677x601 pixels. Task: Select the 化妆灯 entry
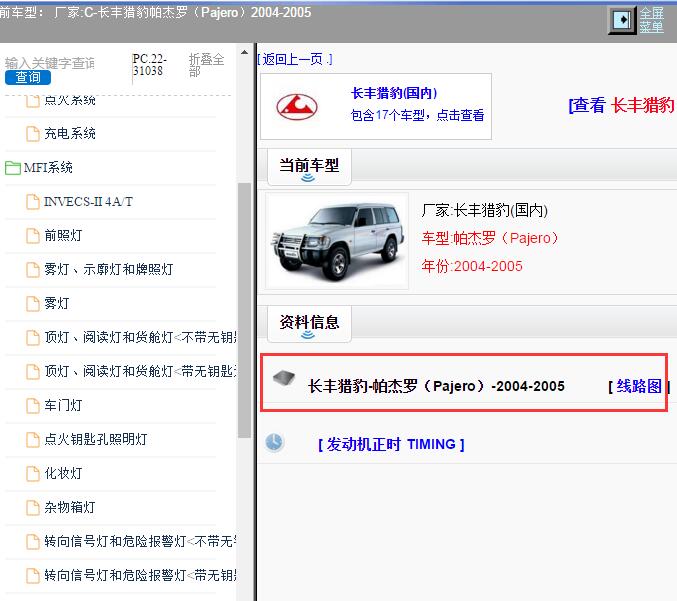tap(63, 473)
